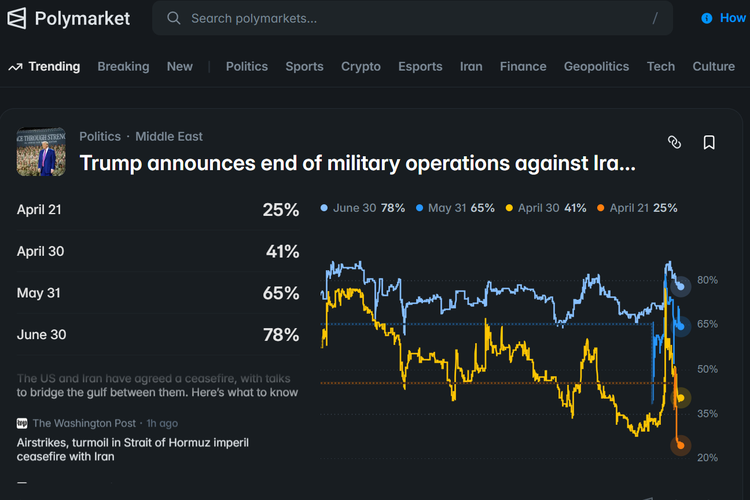Click the Trending arrow icon

point(15,67)
